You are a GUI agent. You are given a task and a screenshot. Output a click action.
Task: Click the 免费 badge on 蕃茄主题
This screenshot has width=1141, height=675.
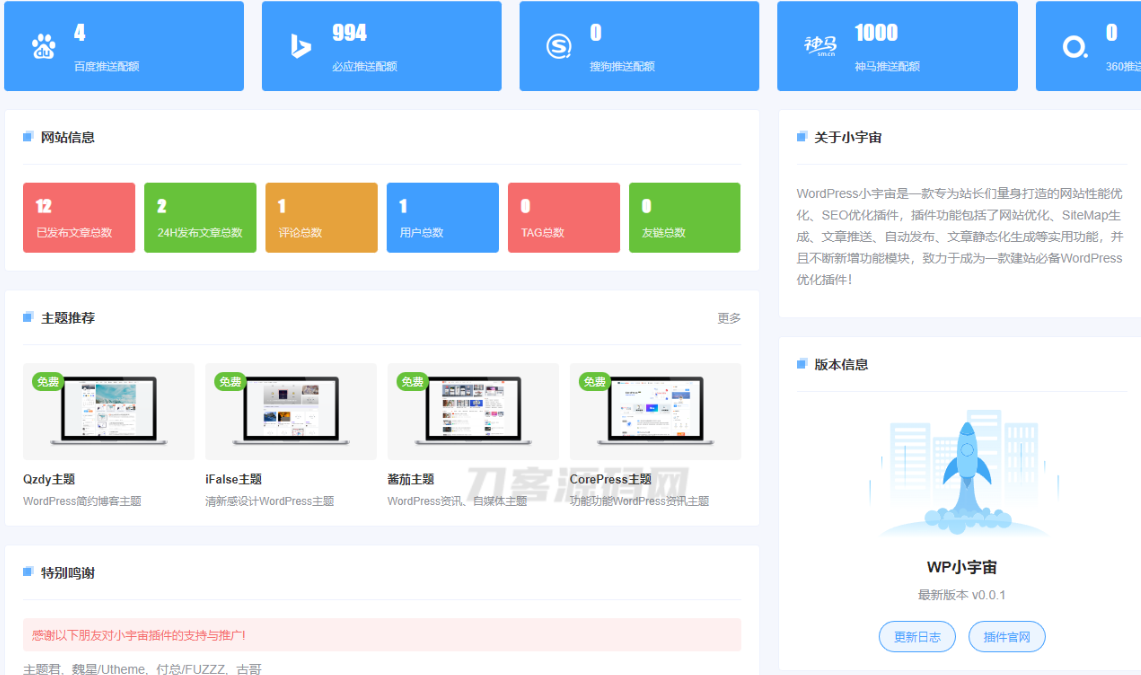[x=412, y=381]
